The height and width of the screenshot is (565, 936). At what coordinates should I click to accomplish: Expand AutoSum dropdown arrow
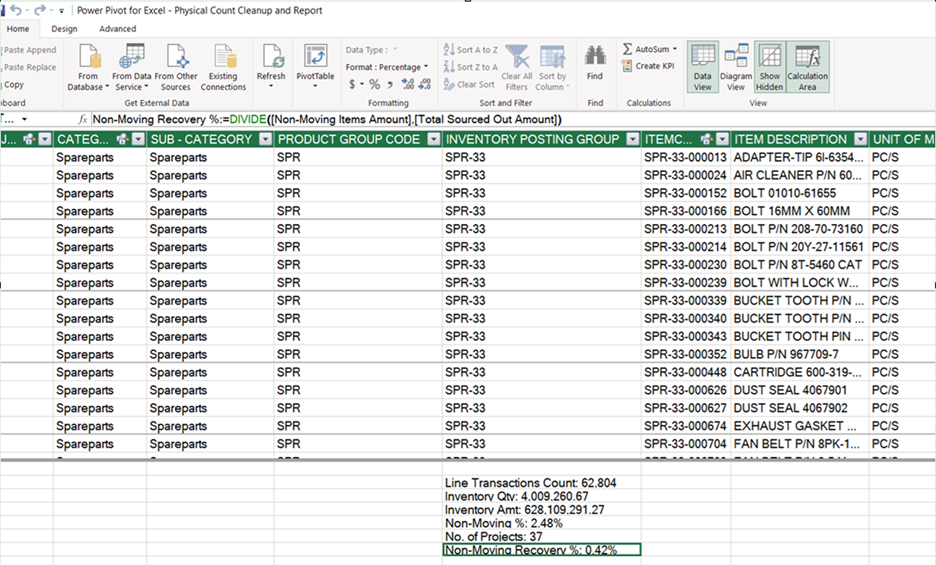coord(675,49)
